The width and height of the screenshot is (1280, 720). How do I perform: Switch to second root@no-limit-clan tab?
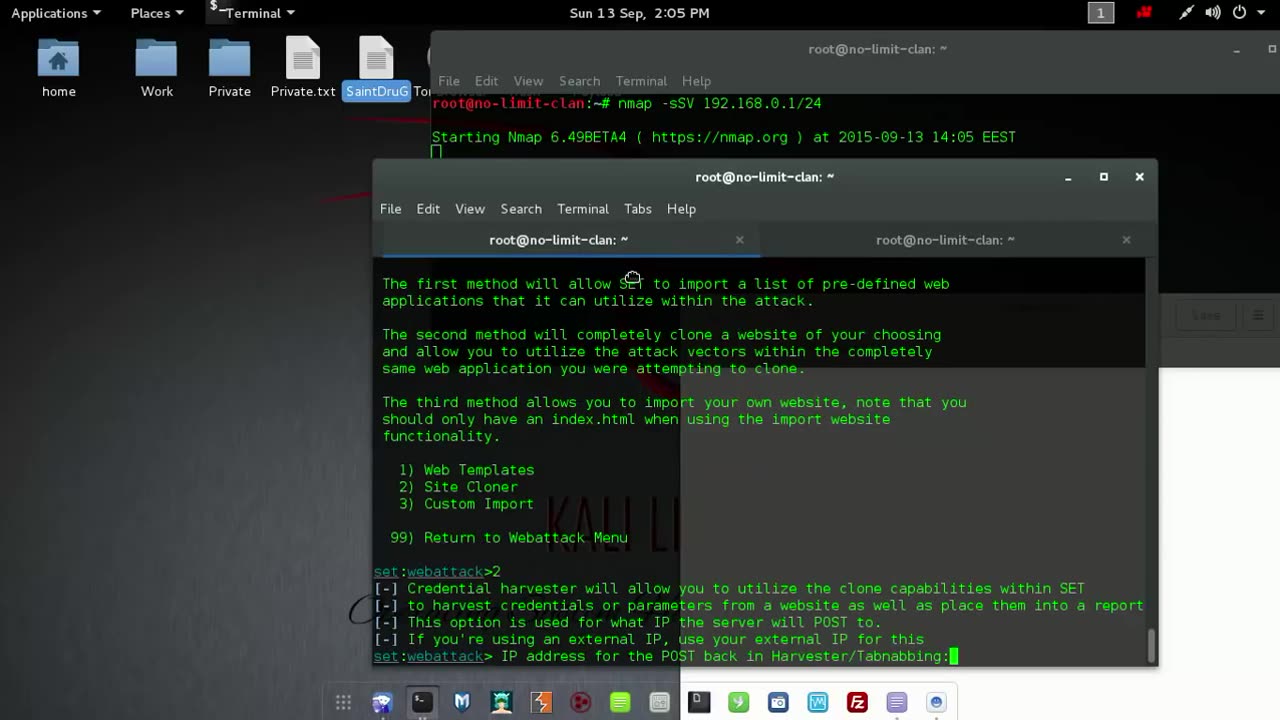[x=945, y=240]
